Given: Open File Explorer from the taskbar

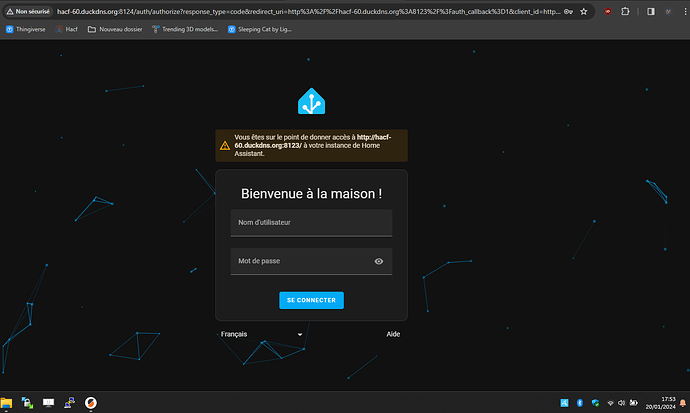Looking at the screenshot, I should point(6,402).
